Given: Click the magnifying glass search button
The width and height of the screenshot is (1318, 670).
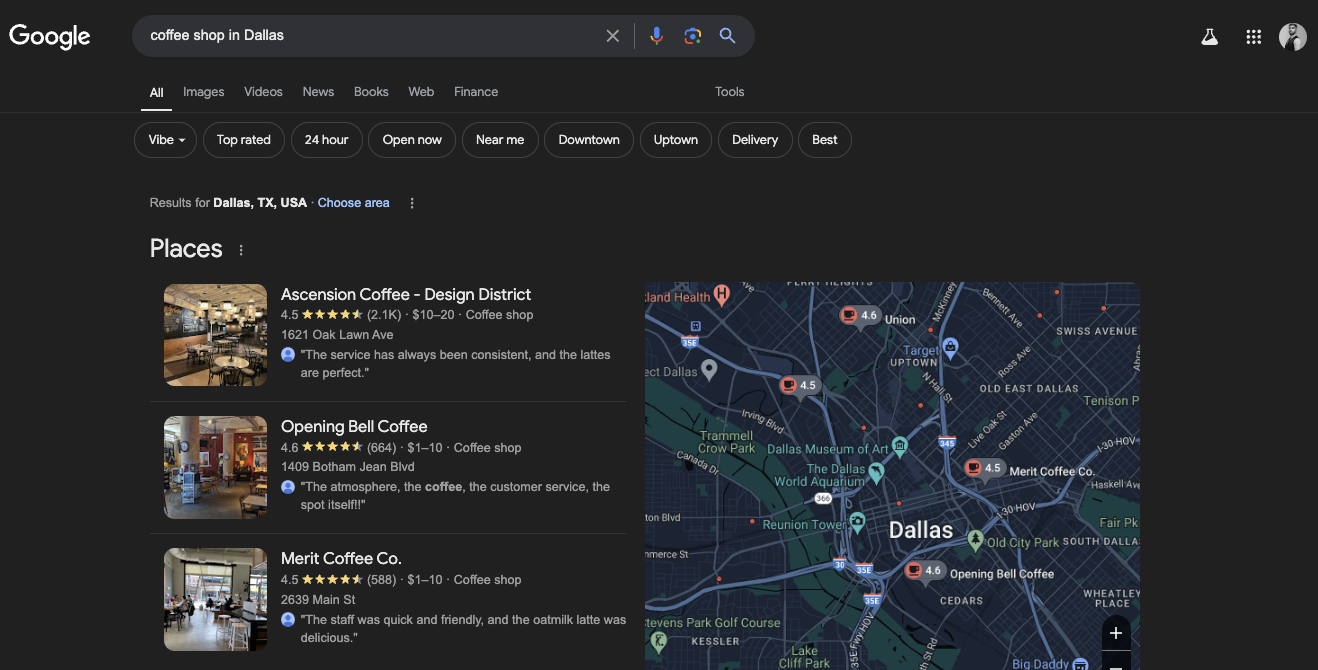Looking at the screenshot, I should tap(728, 36).
